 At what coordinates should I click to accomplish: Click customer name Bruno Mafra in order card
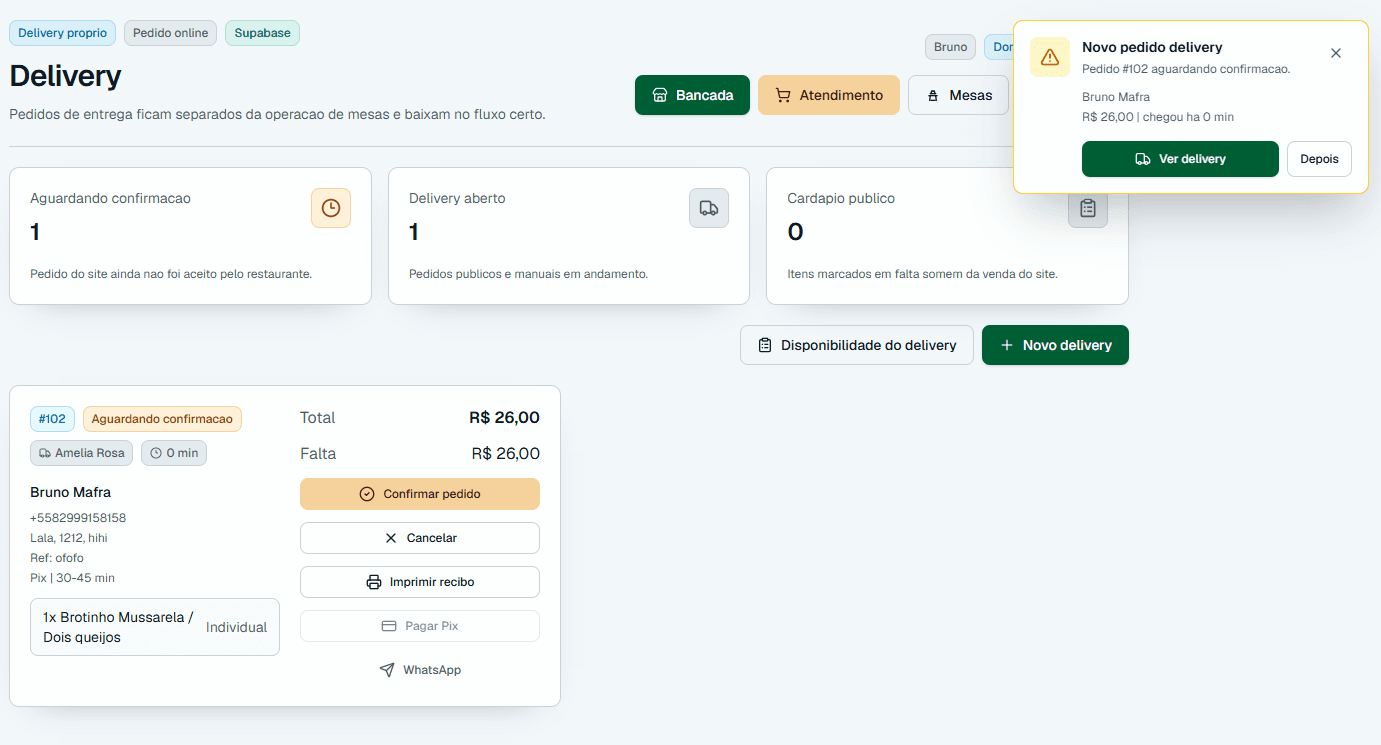(71, 492)
